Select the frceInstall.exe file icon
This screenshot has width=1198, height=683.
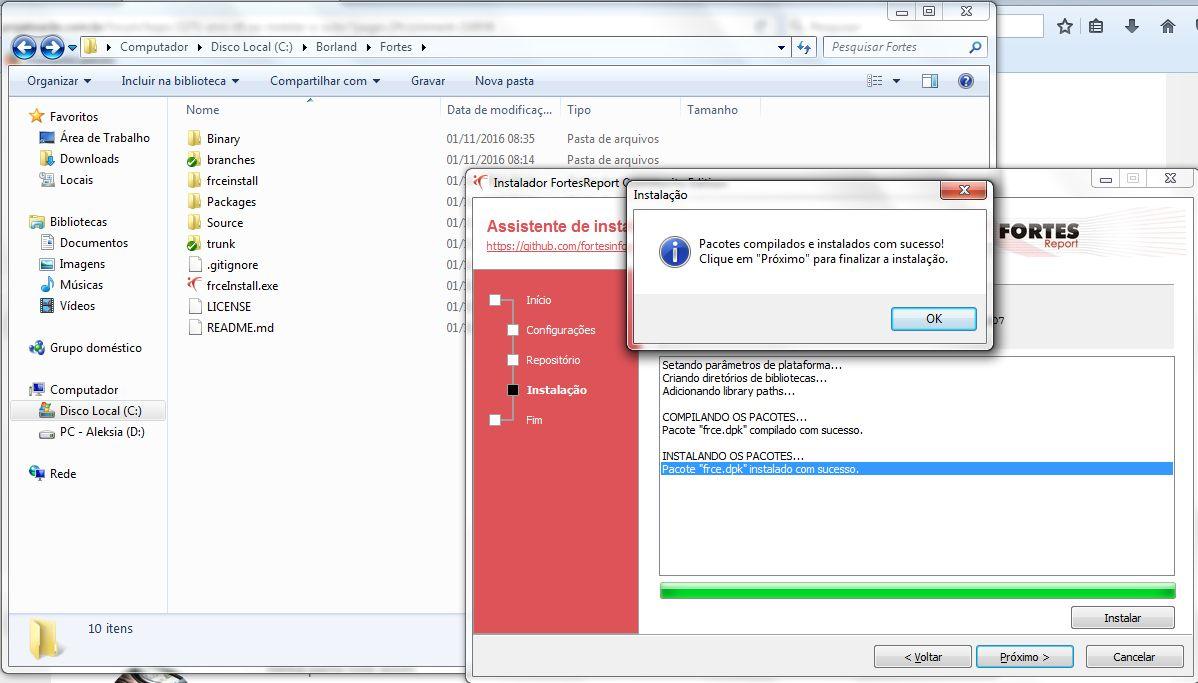click(194, 285)
